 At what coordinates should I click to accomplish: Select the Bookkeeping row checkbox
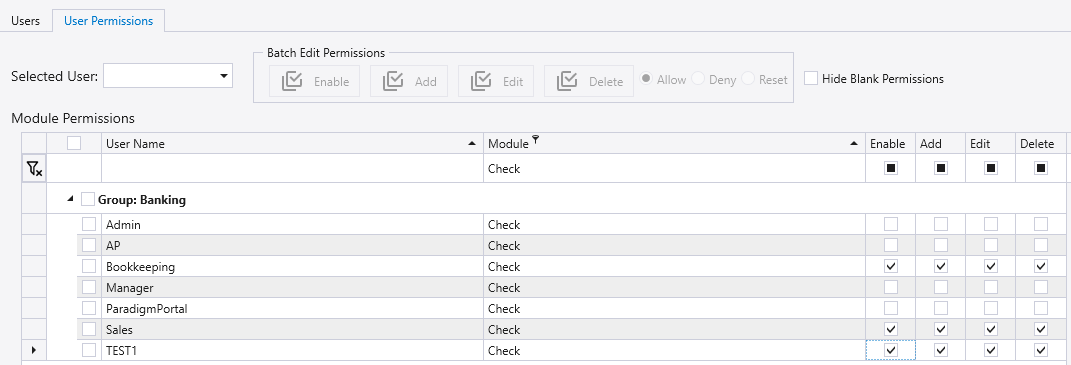pyautogui.click(x=89, y=267)
